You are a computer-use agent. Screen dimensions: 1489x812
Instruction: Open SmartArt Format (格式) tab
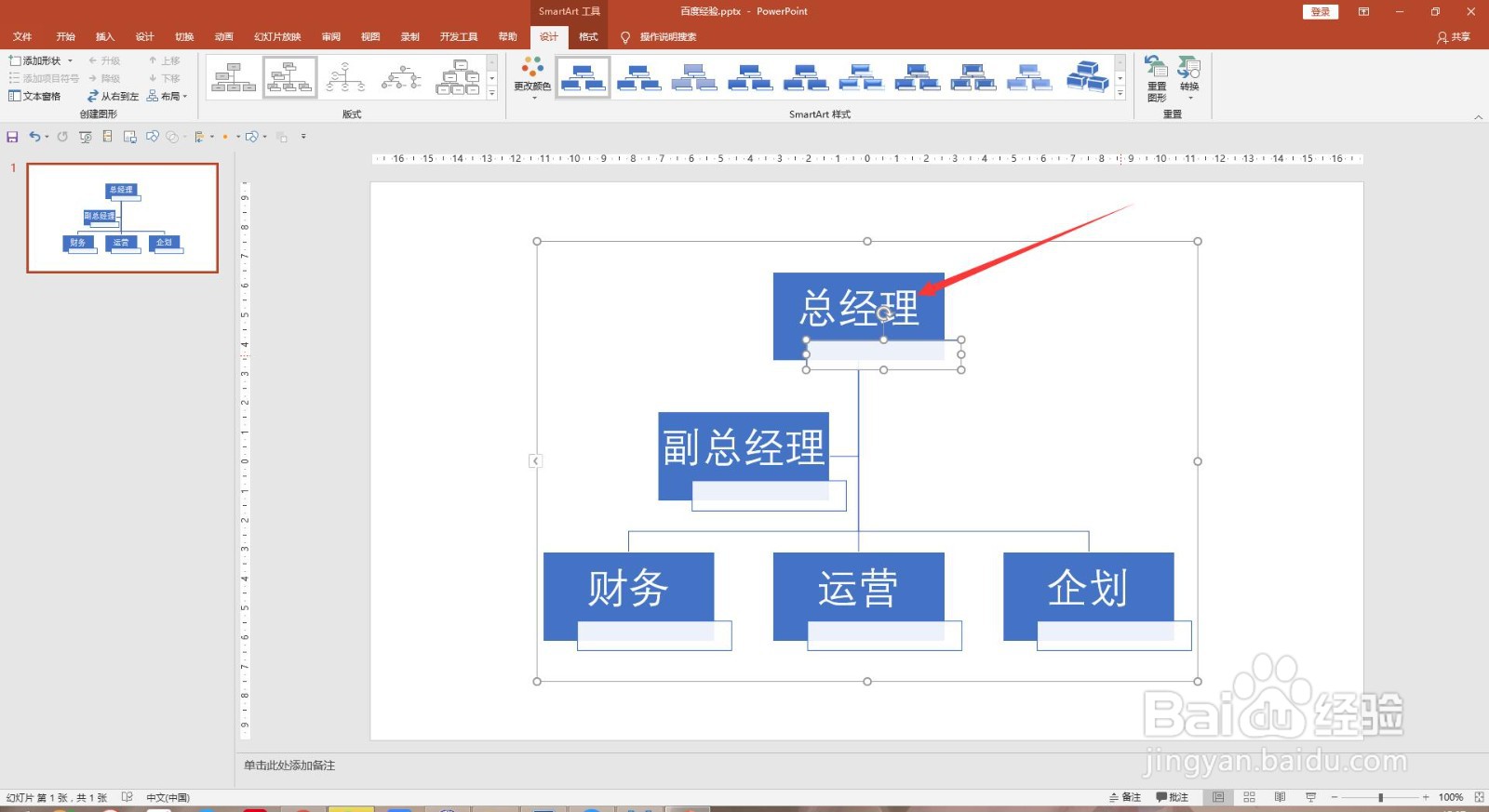[x=588, y=36]
